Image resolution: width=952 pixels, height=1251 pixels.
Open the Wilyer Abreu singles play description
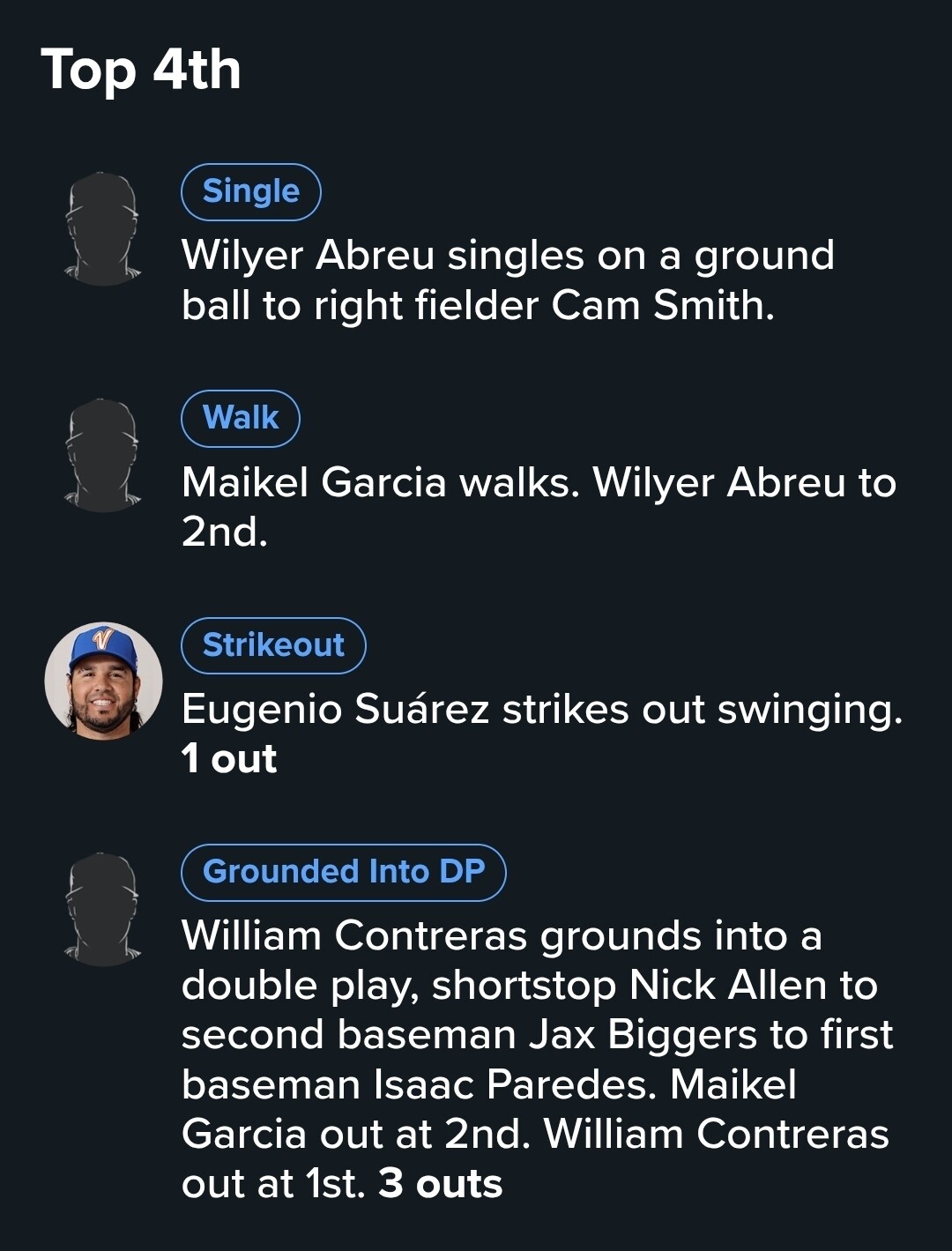point(507,280)
